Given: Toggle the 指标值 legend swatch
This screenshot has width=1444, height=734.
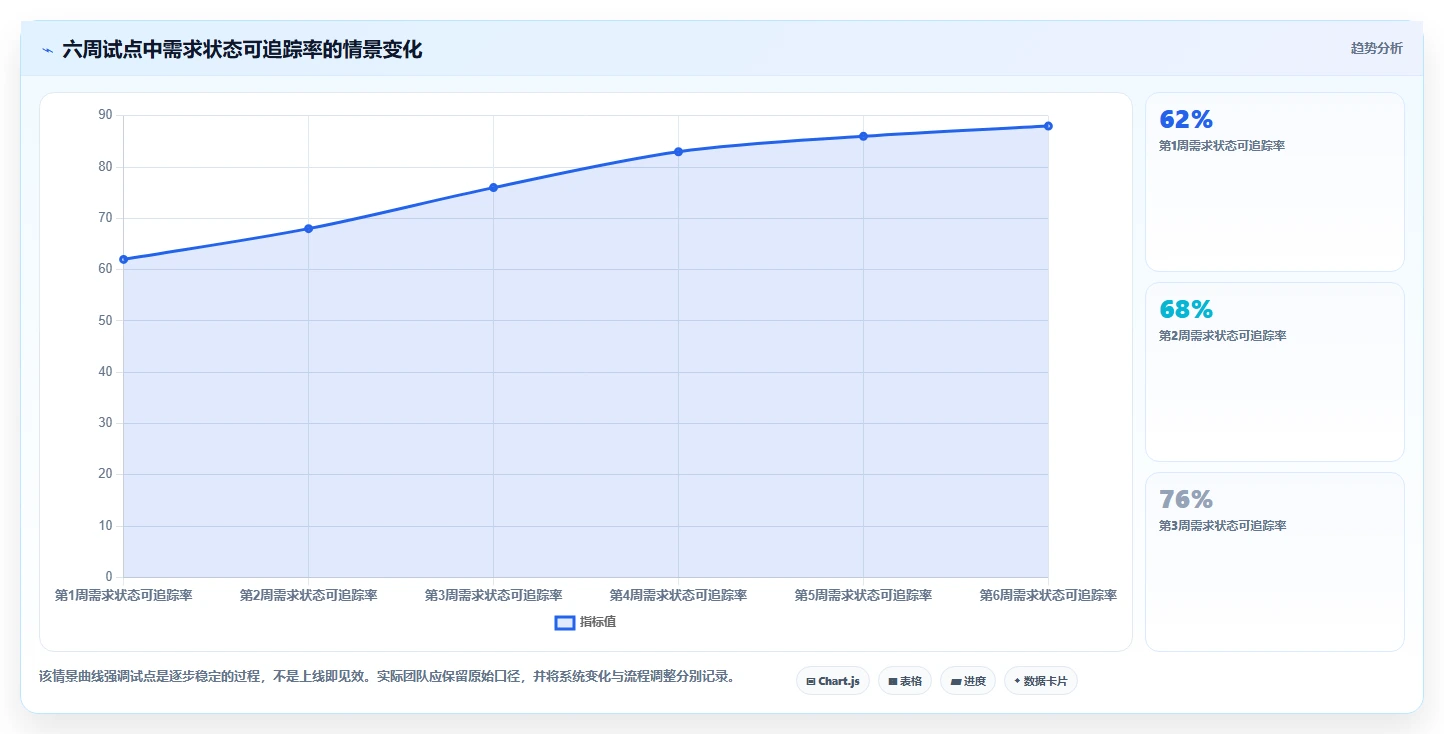Looking at the screenshot, I should click(565, 622).
